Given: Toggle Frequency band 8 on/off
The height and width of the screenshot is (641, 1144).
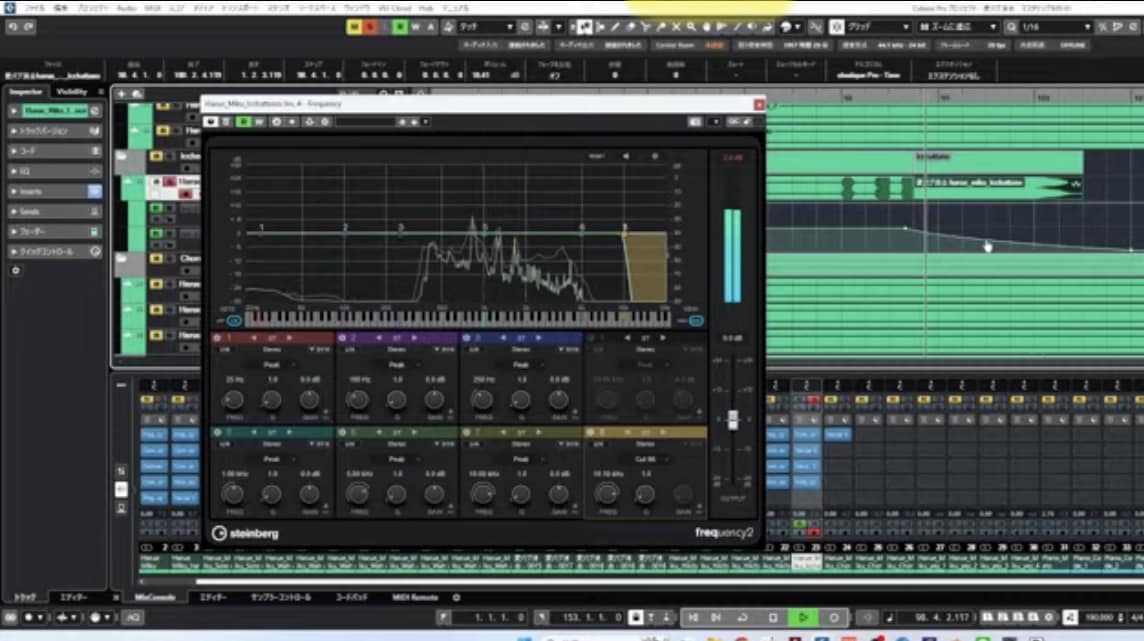Looking at the screenshot, I should (x=591, y=432).
